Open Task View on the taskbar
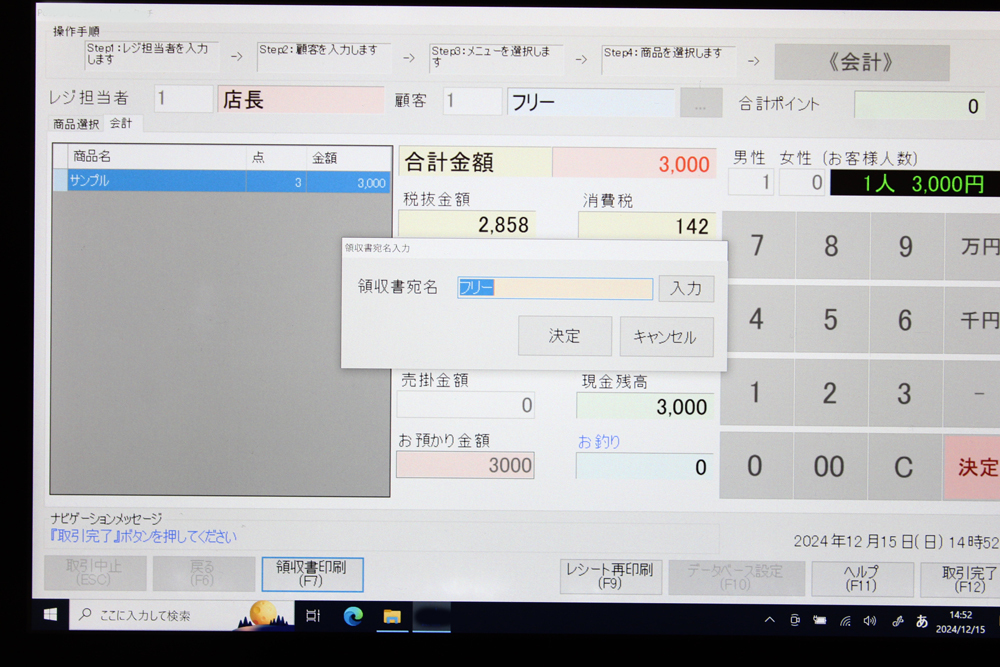 [312, 616]
